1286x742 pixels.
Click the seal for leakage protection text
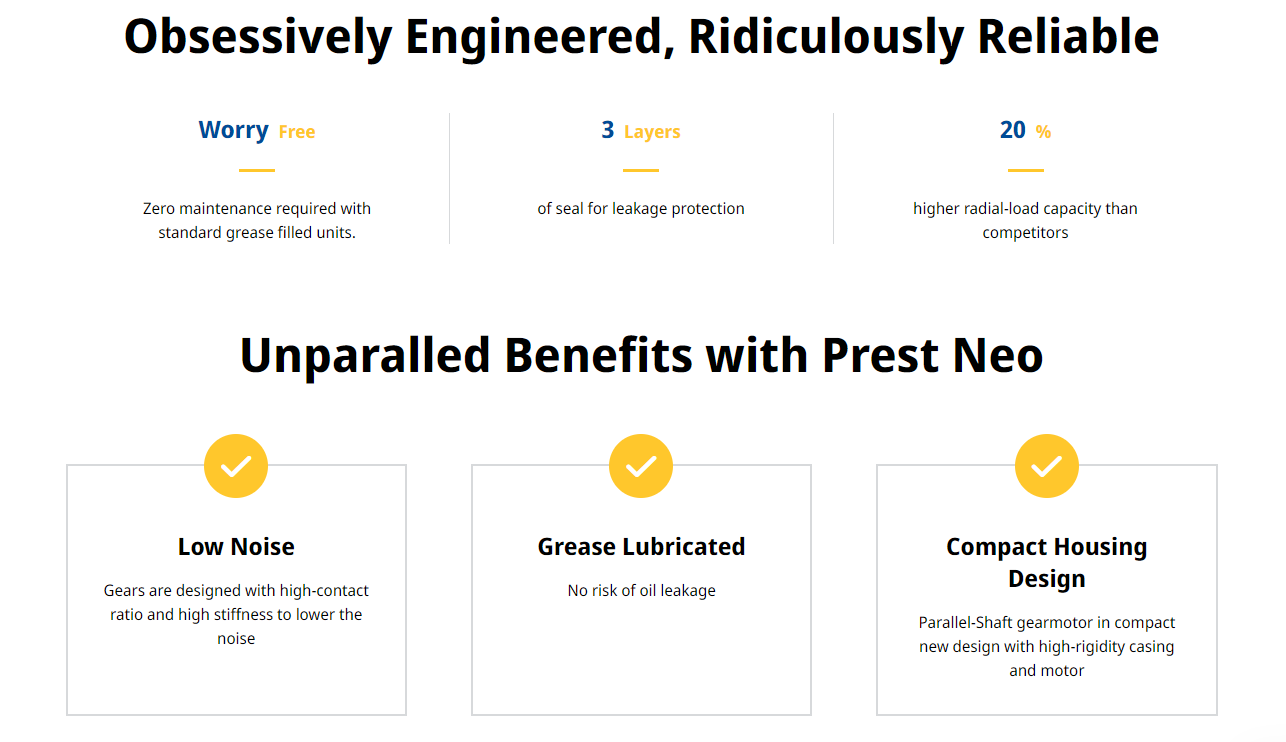[x=641, y=209]
